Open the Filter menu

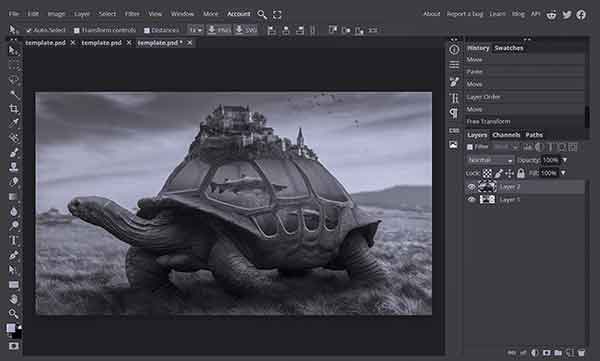pos(132,14)
